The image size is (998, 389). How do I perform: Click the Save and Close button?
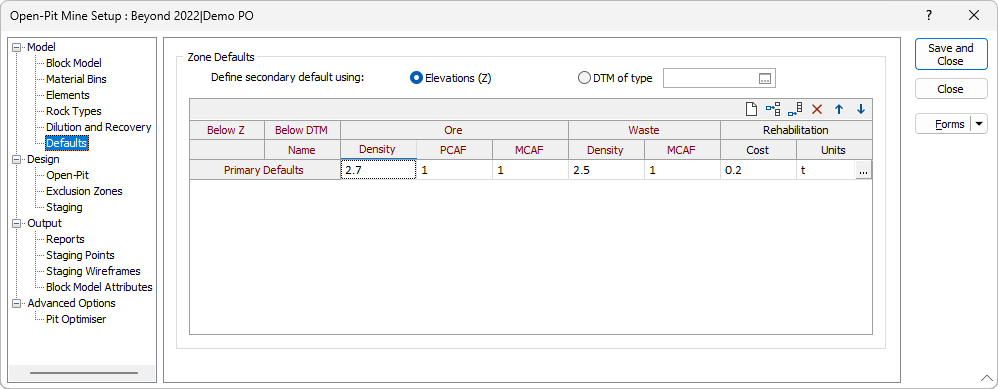click(951, 55)
